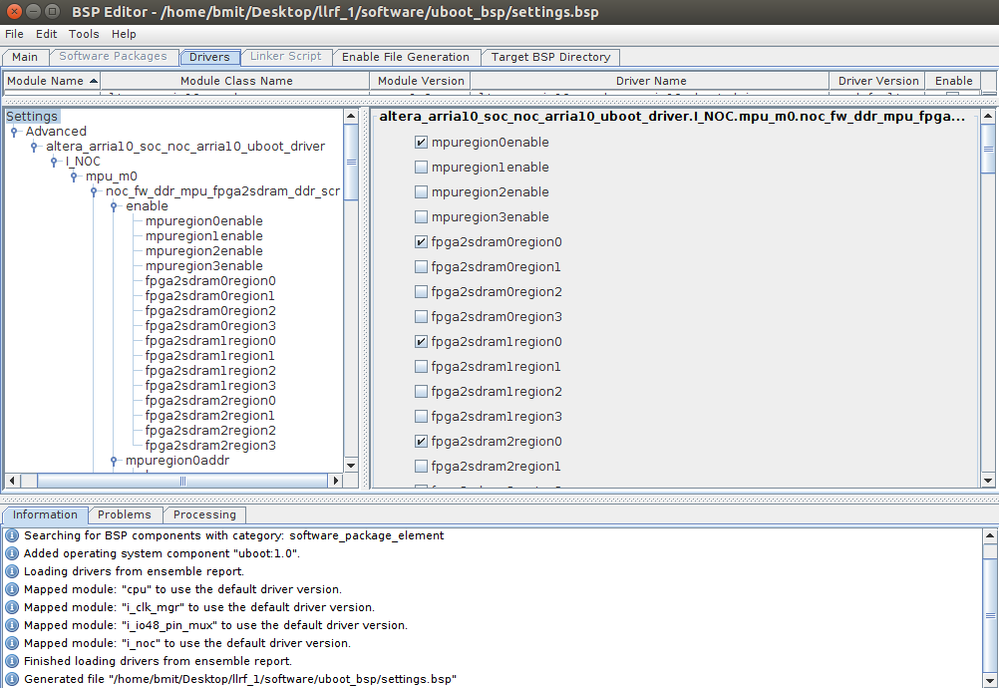Image resolution: width=999 pixels, height=688 pixels.
Task: Select fpga2sdram0region2 in settings tree
Action: click(210, 311)
